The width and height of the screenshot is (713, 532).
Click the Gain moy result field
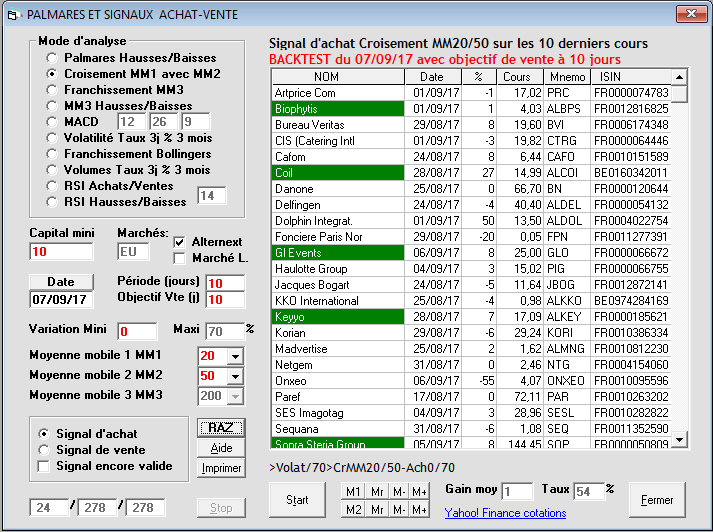click(x=517, y=492)
